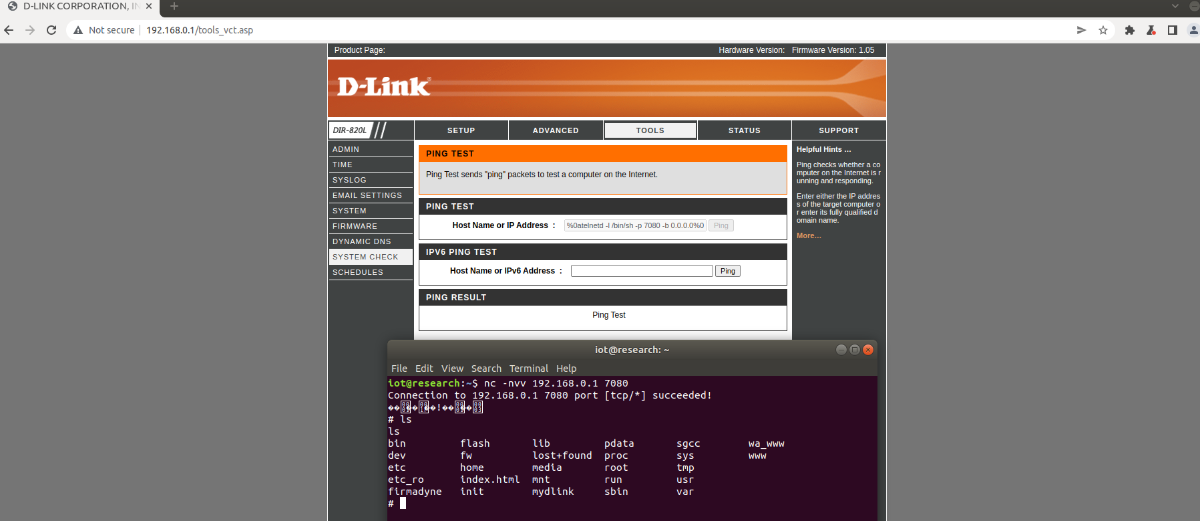
Task: Open the Chrome profile avatar
Action: (x=1191, y=30)
